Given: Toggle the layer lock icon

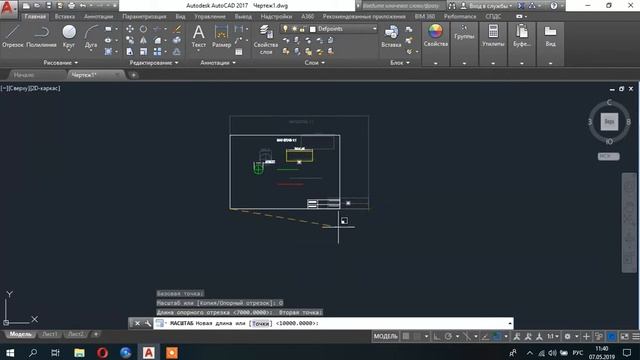Looking at the screenshot, I should (302, 29).
